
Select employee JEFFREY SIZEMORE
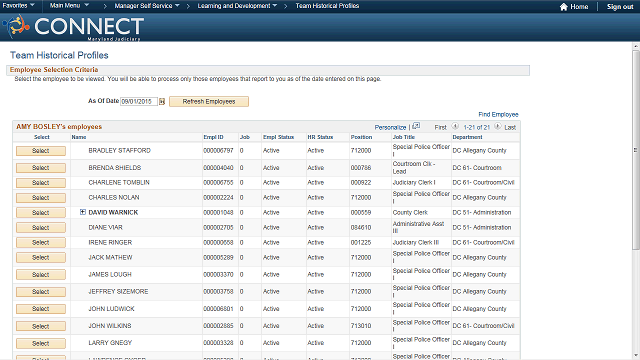(x=41, y=292)
